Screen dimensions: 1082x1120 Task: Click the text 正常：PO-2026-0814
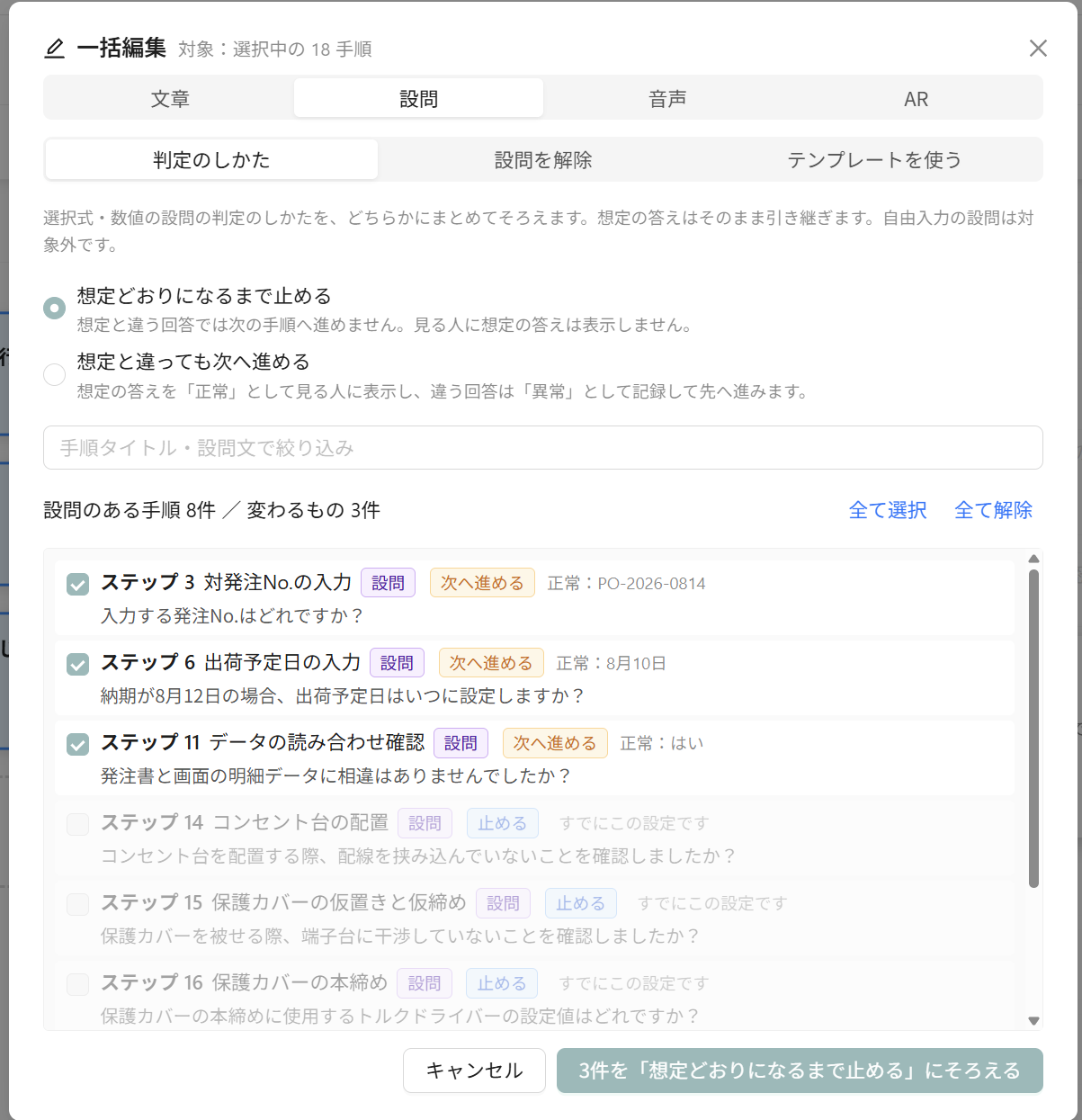coord(626,584)
